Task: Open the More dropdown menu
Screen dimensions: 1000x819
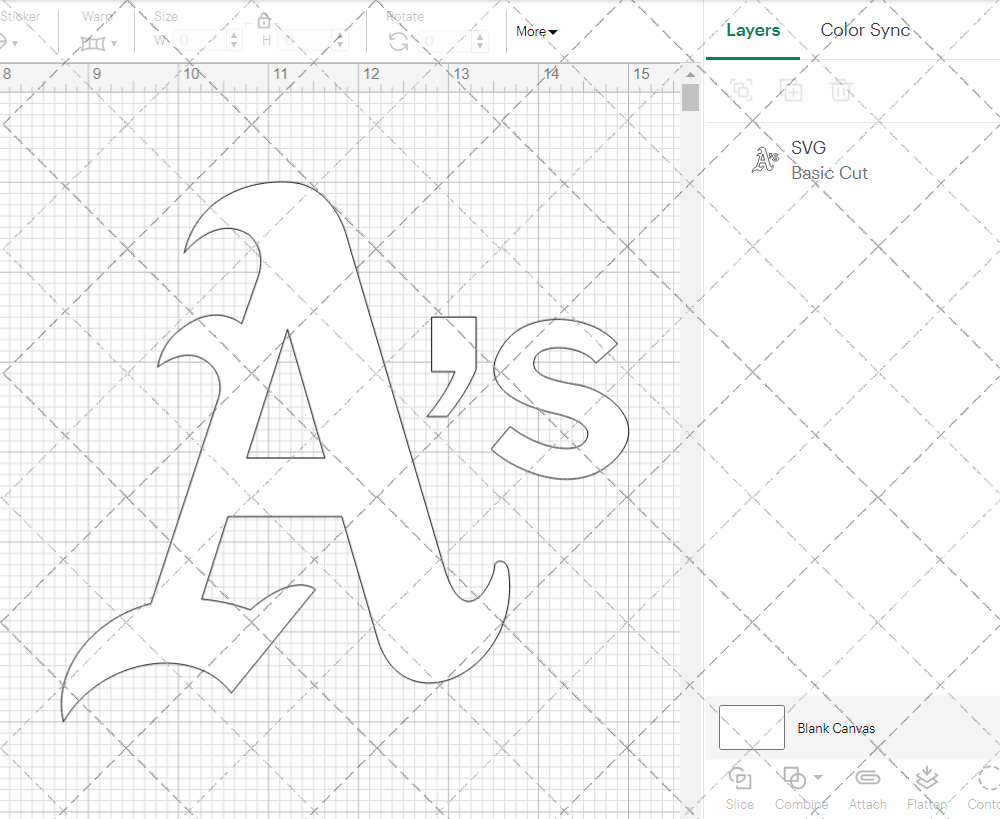Action: click(536, 31)
